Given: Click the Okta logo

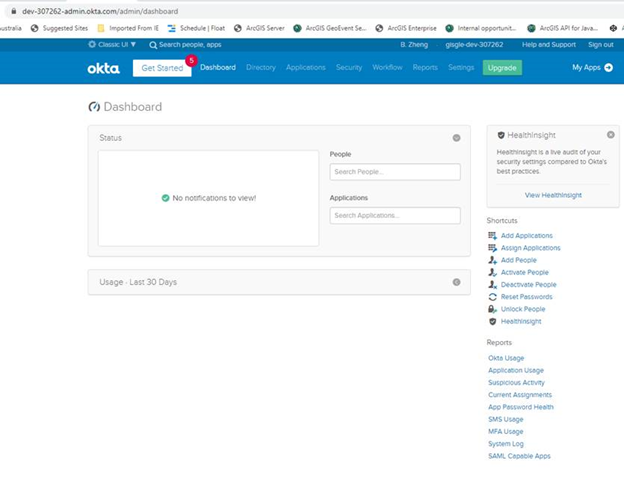Looking at the screenshot, I should pyautogui.click(x=103, y=68).
